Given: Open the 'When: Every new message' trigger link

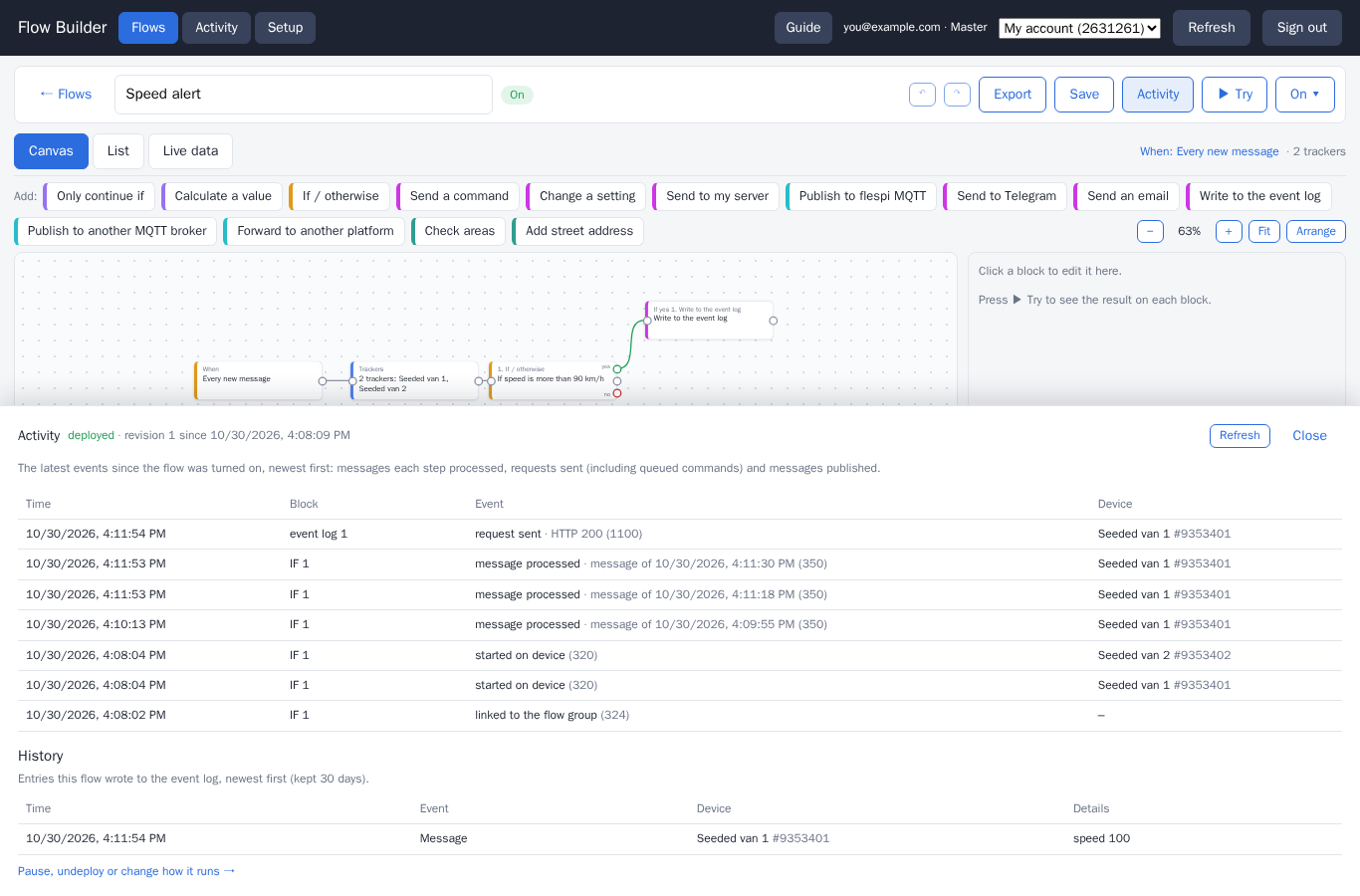Looking at the screenshot, I should (x=1210, y=151).
